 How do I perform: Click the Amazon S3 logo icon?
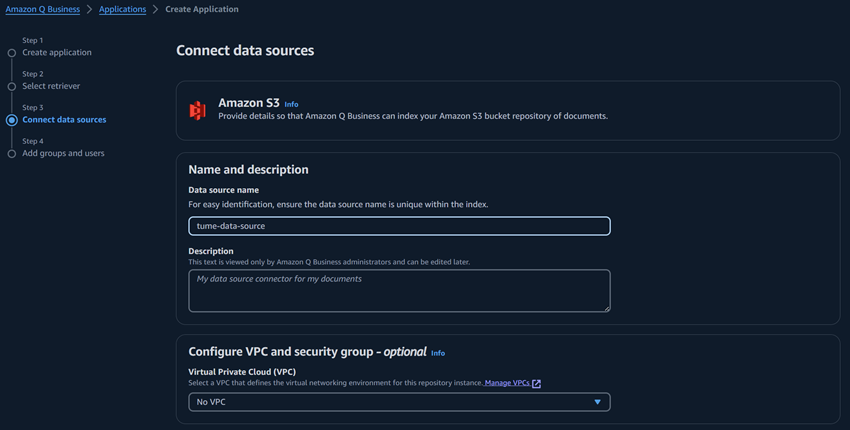(x=198, y=110)
